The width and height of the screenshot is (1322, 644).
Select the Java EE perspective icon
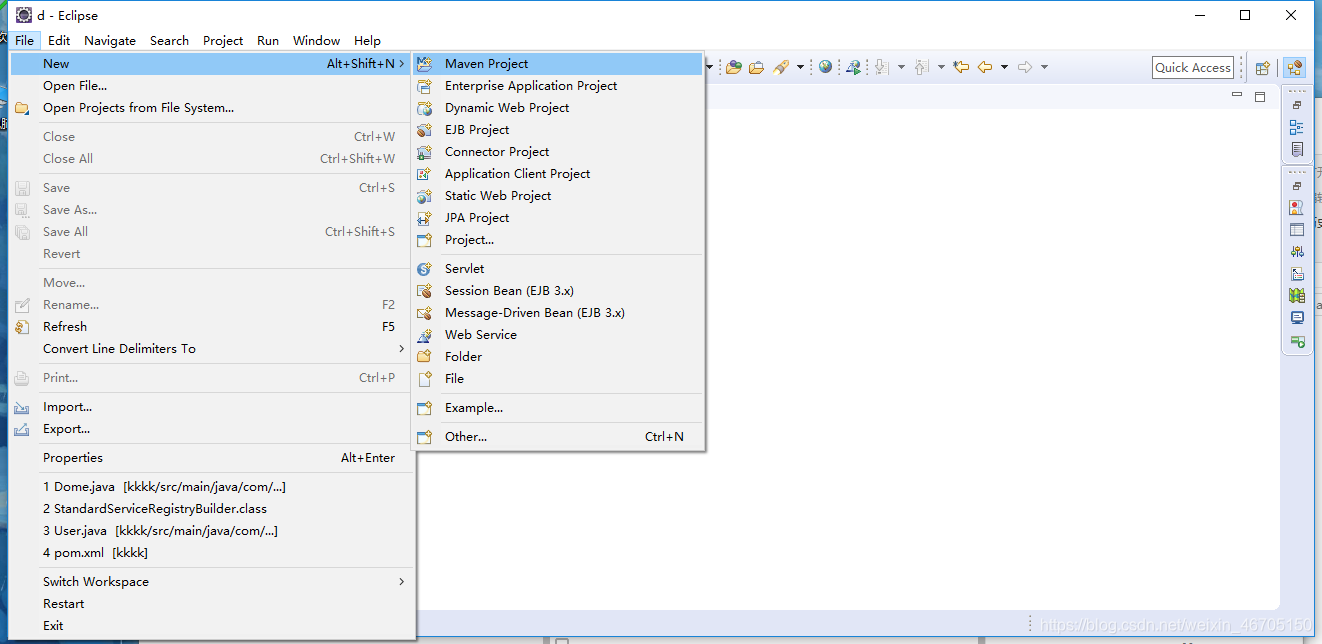[x=1295, y=68]
